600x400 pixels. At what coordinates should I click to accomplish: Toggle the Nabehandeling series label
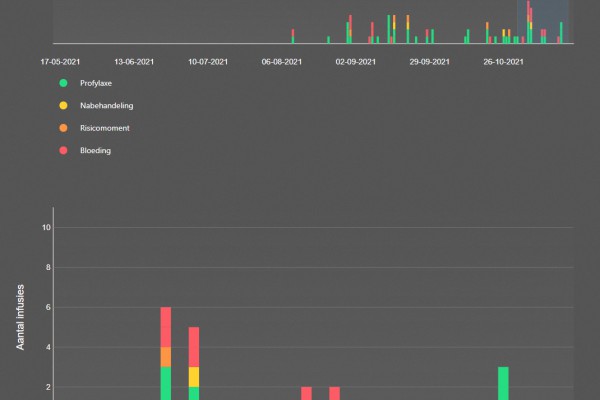click(x=106, y=105)
